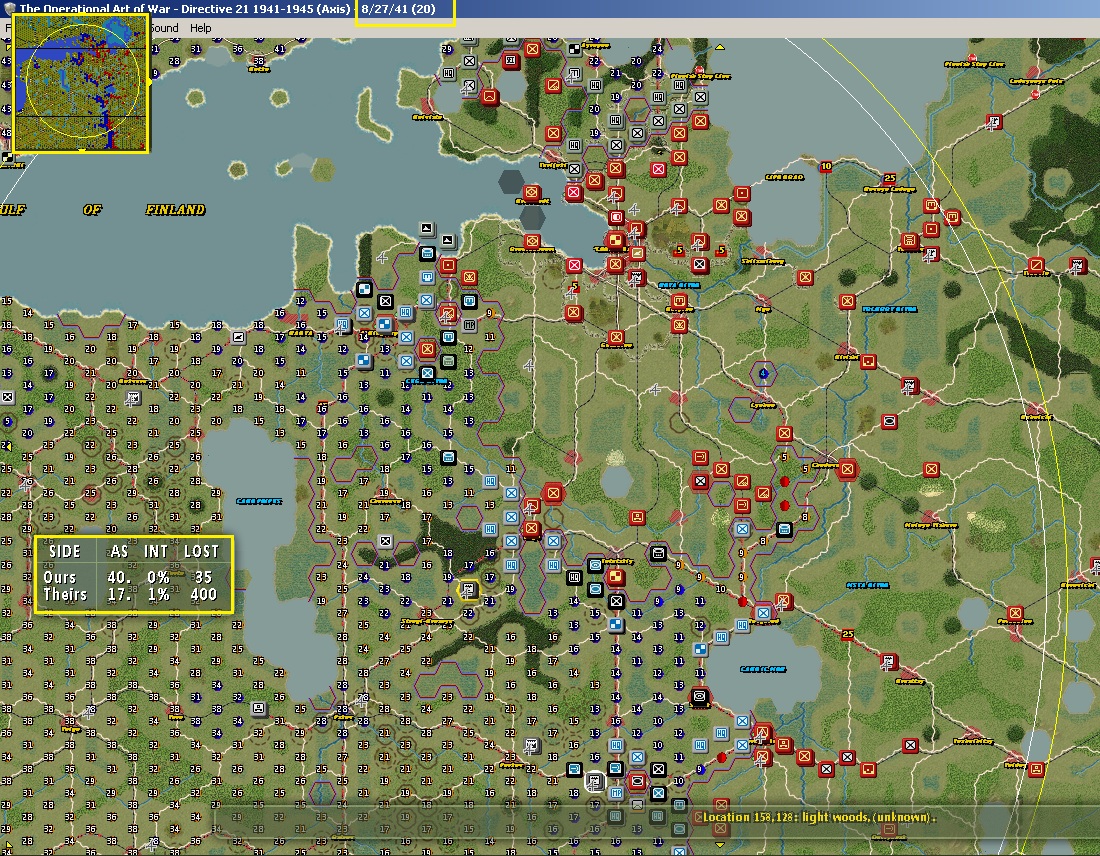Click the lower dark hex marker in the Gulf

coord(532,218)
